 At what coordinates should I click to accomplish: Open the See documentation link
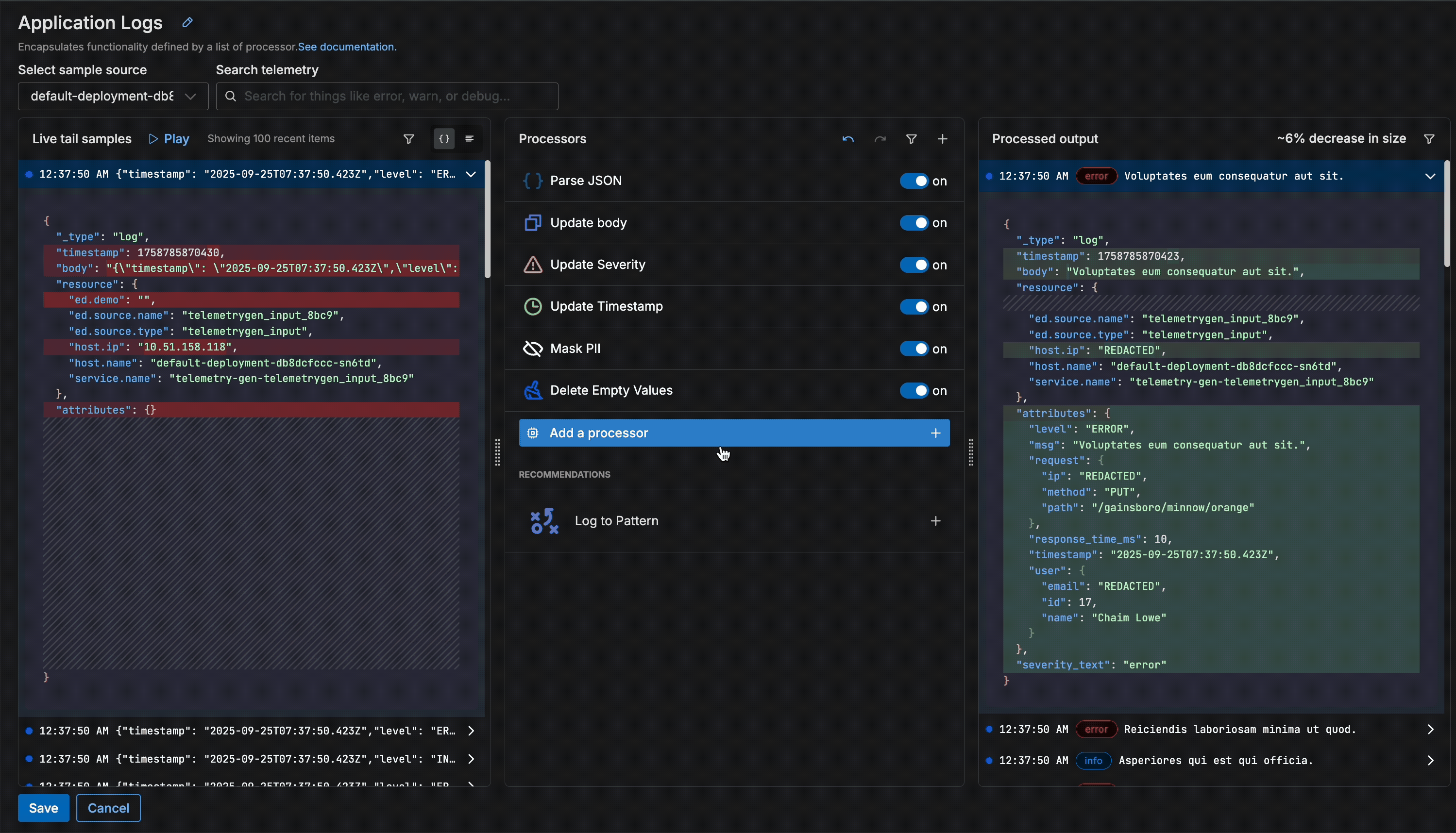coord(346,47)
